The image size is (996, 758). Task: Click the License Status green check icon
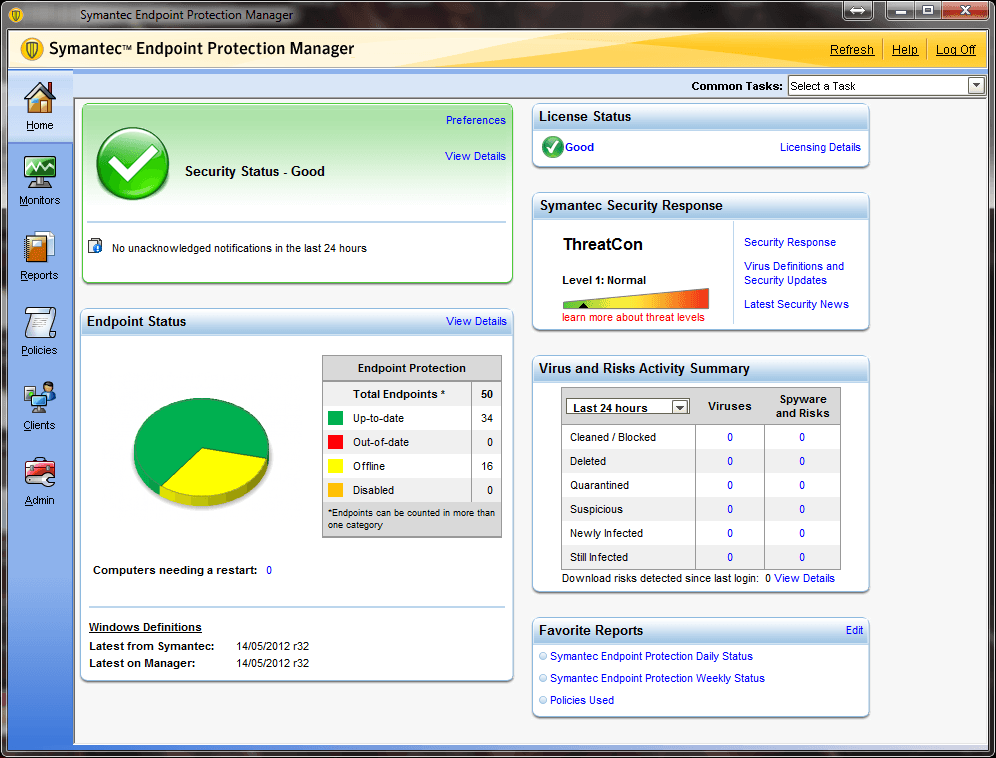tap(552, 147)
